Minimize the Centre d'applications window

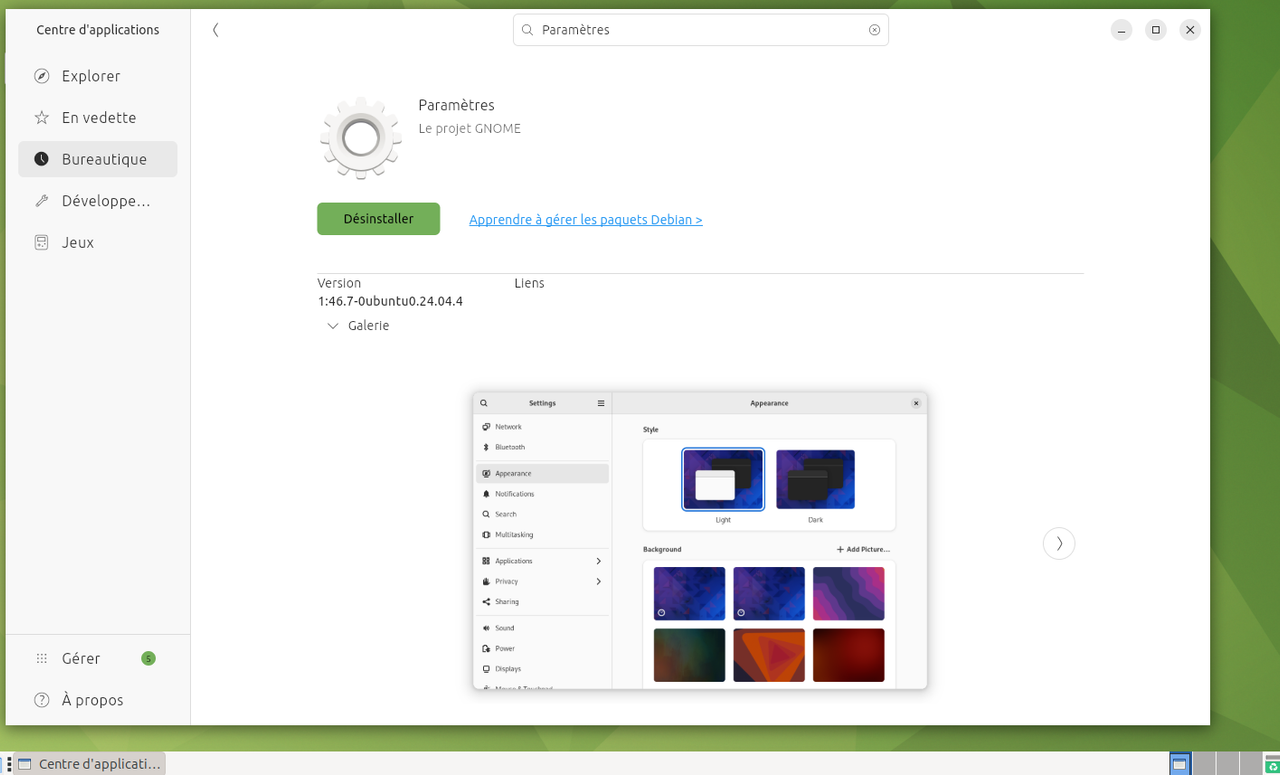pos(1122,30)
